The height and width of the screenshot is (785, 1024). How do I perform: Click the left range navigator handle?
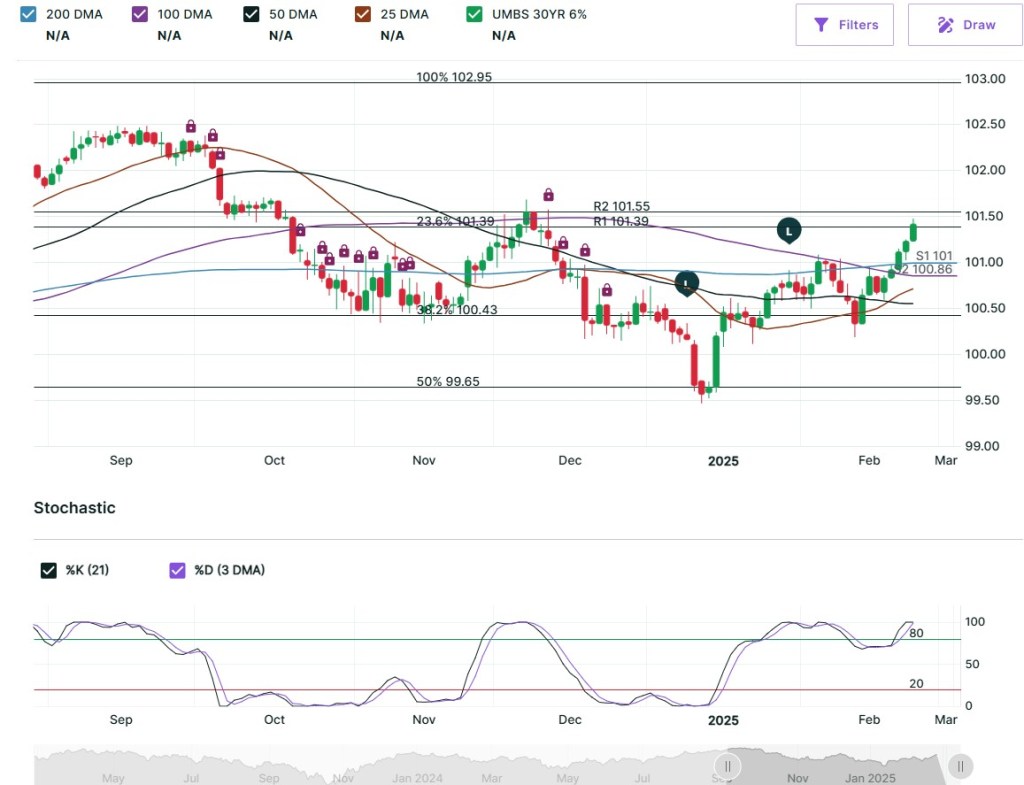click(728, 767)
